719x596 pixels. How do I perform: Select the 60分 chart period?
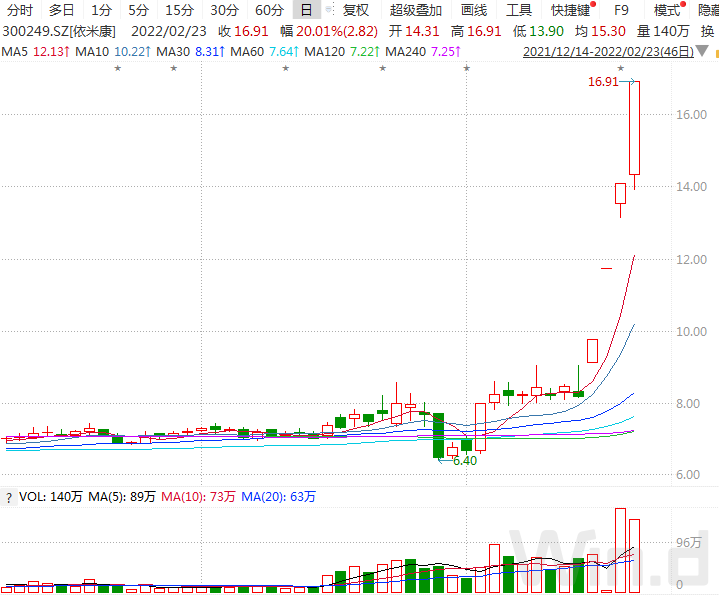tap(270, 10)
